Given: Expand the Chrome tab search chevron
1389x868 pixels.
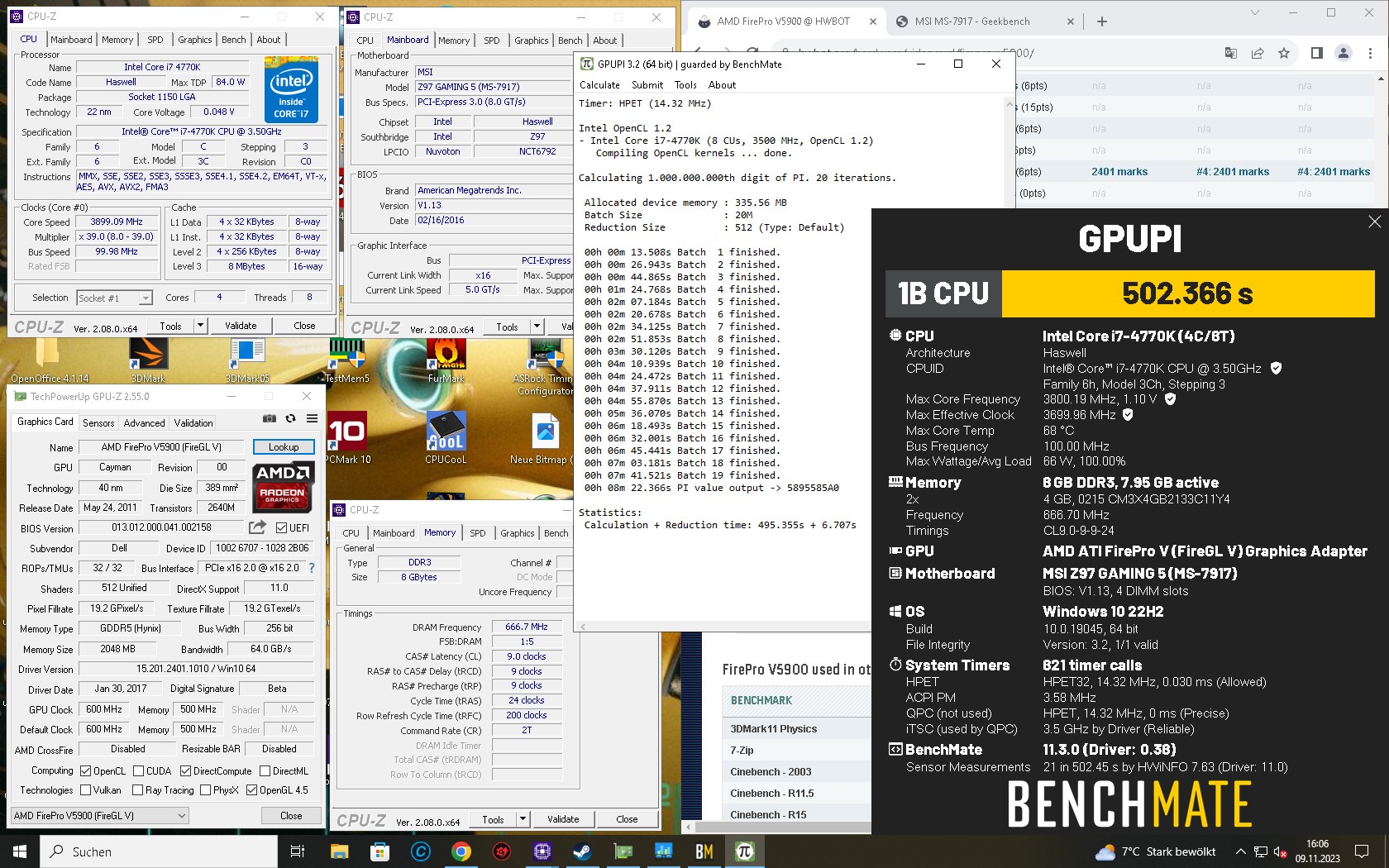Looking at the screenshot, I should [1254, 13].
